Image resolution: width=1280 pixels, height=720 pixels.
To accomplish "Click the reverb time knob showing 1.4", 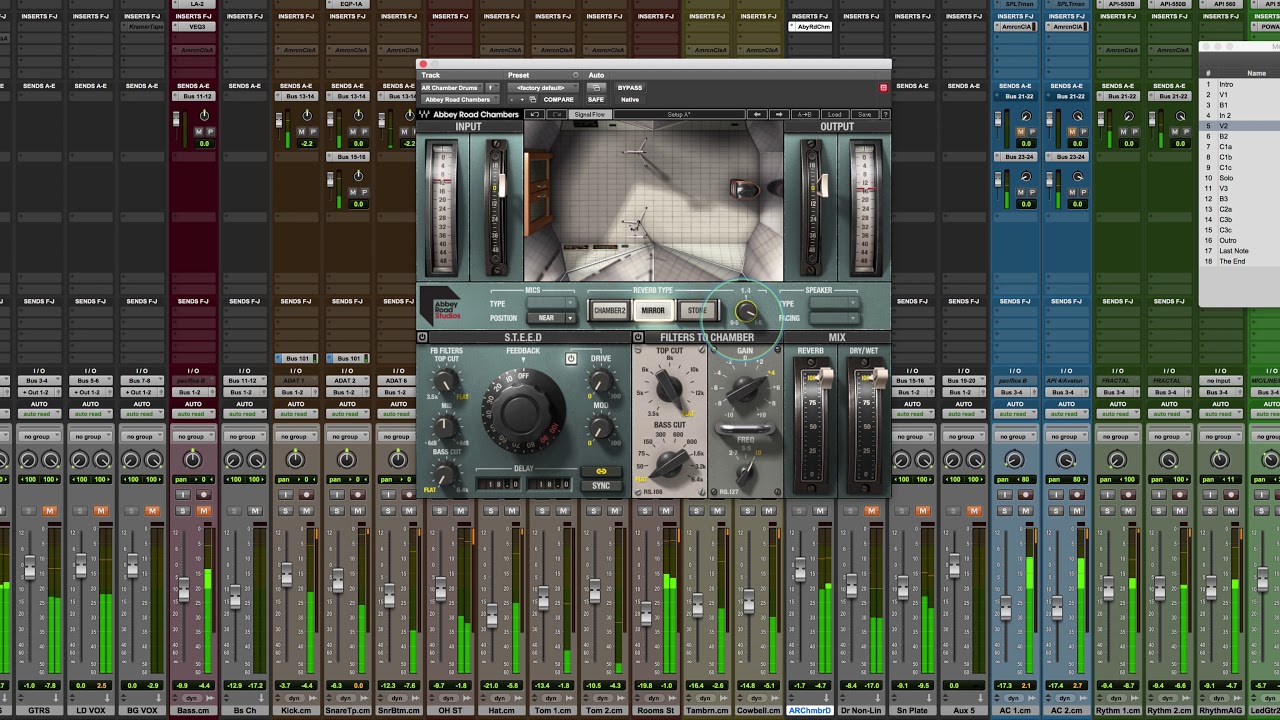I will click(x=745, y=312).
